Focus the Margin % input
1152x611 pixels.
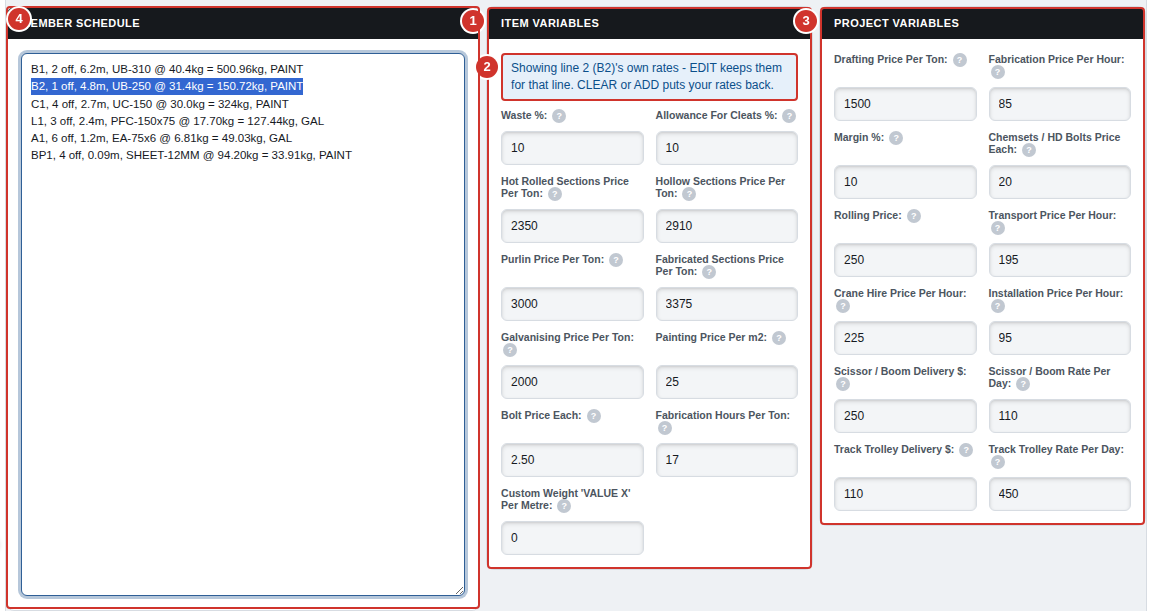pos(905,182)
